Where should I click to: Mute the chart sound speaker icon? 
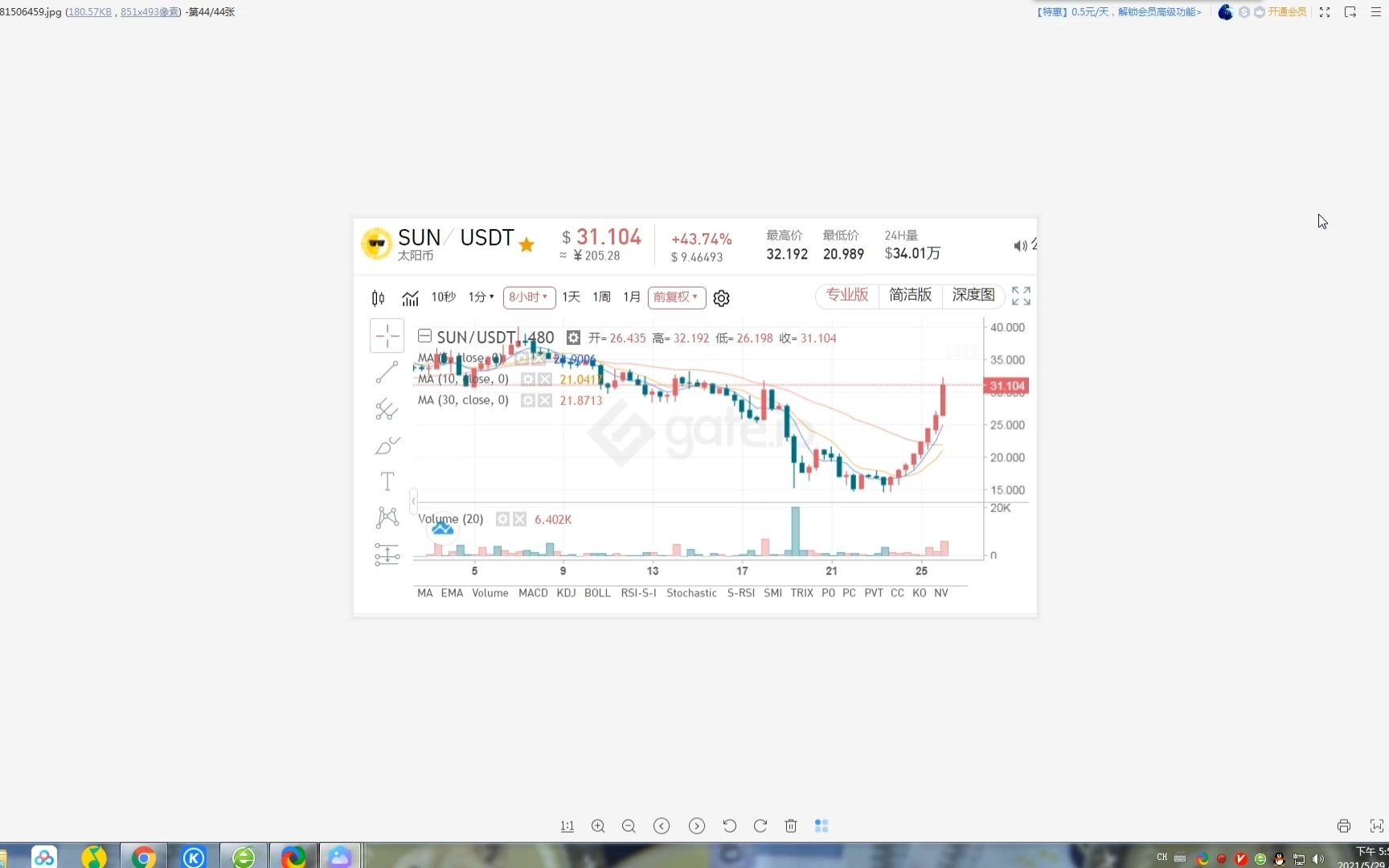[1020, 246]
